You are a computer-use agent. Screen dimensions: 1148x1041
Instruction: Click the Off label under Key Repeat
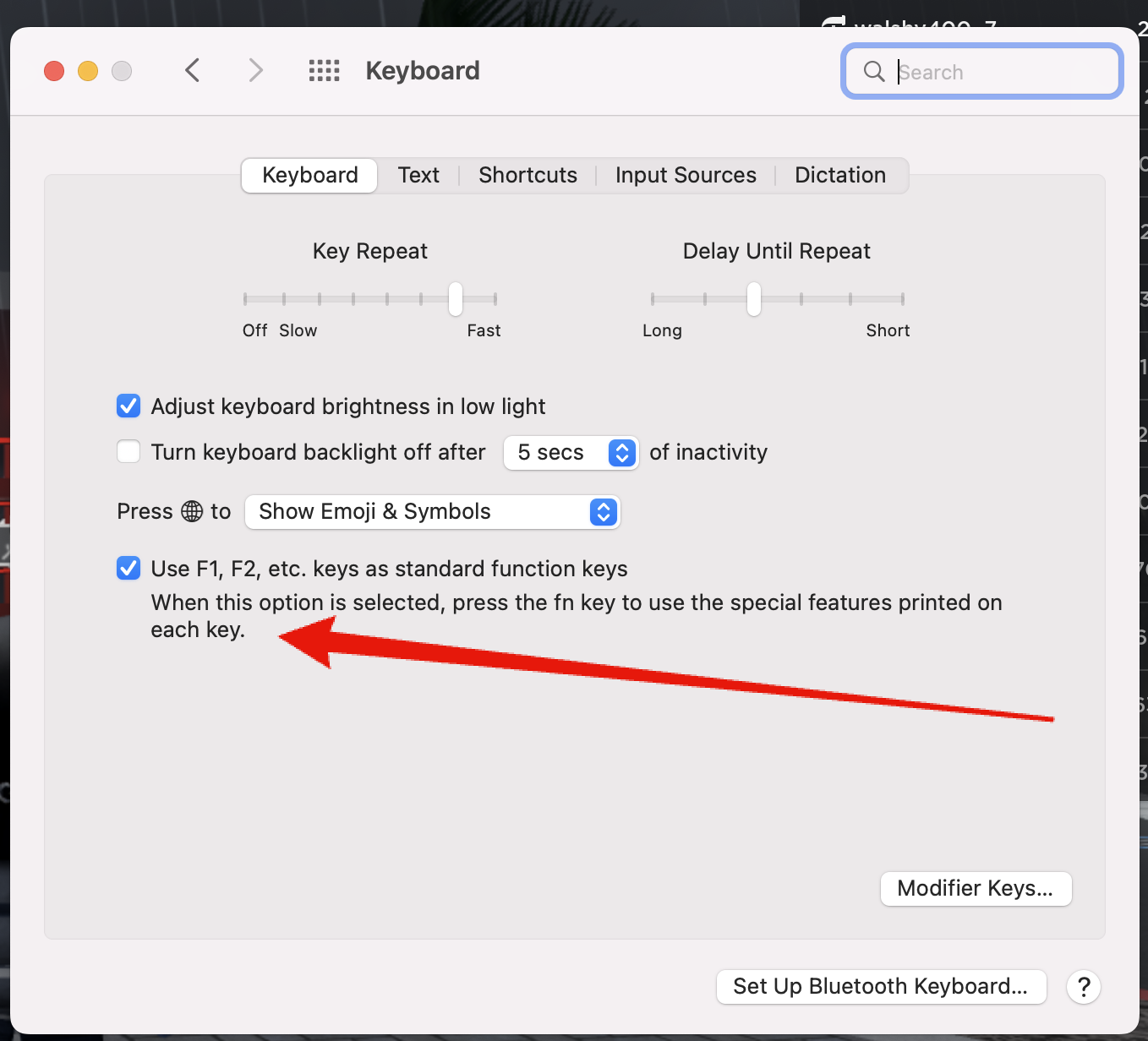click(x=254, y=330)
